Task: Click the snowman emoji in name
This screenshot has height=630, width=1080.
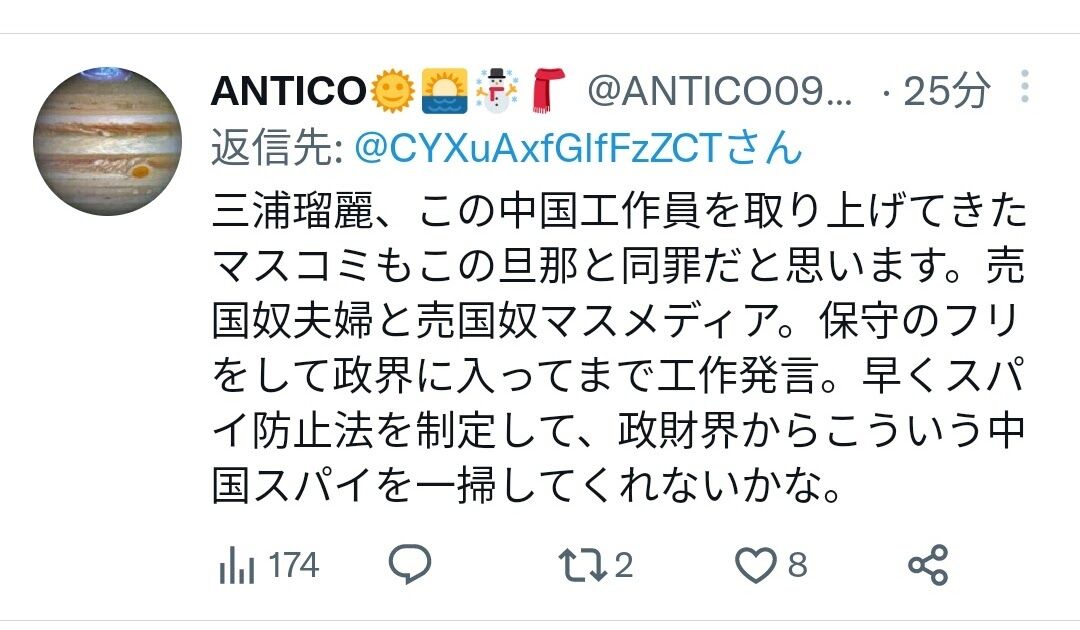Action: click(496, 90)
